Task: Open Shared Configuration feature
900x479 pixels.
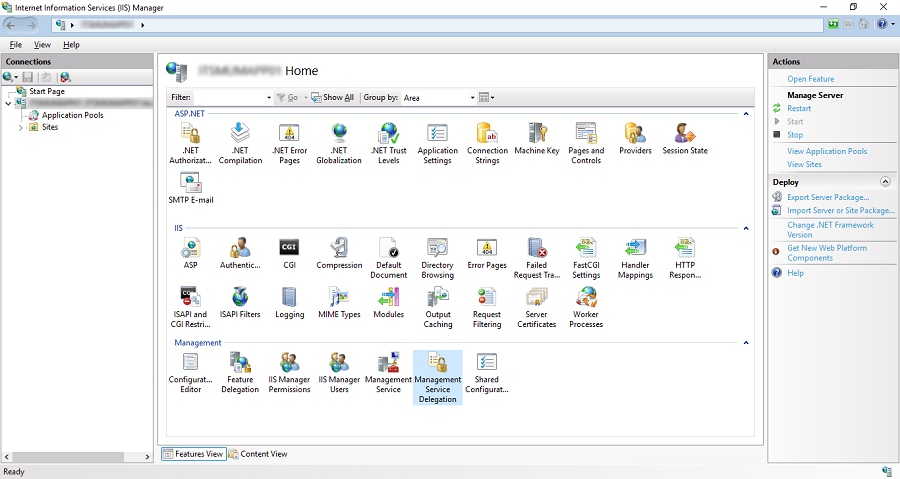Action: tap(487, 372)
